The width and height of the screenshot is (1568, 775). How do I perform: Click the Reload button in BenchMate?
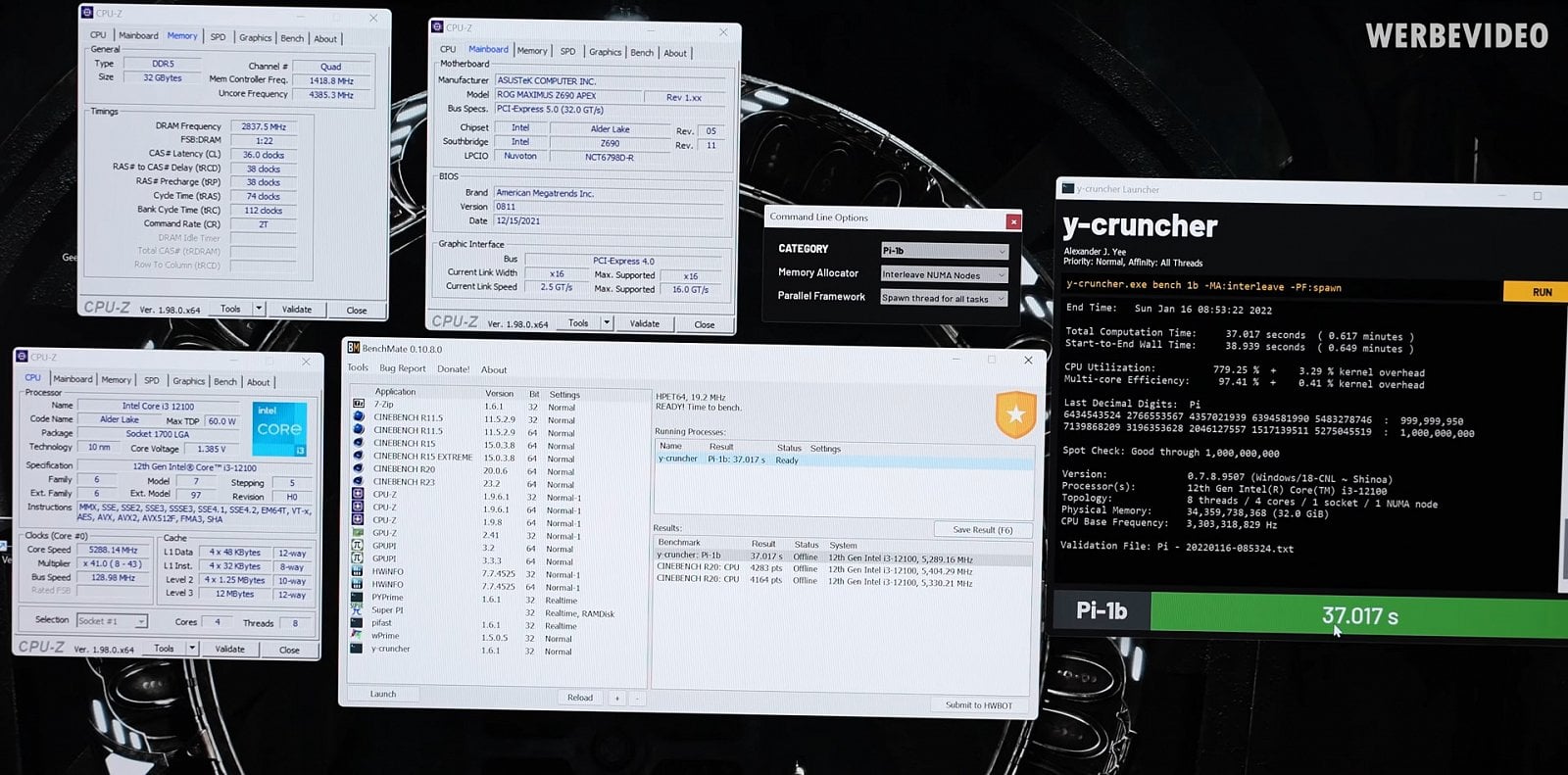[580, 698]
